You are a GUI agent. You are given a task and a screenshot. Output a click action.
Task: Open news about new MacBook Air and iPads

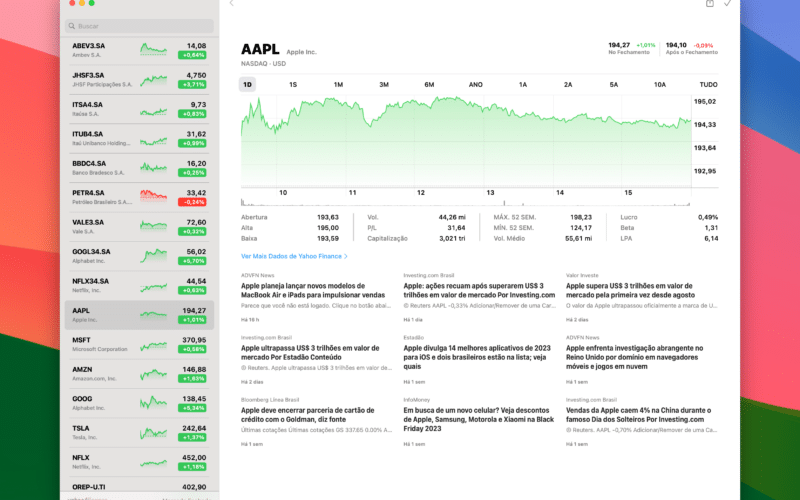[x=316, y=298]
